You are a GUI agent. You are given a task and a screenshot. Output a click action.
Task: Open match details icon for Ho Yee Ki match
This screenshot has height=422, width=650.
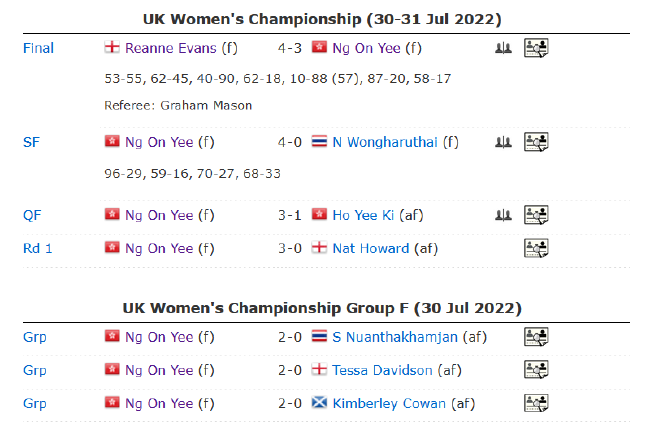click(x=536, y=215)
